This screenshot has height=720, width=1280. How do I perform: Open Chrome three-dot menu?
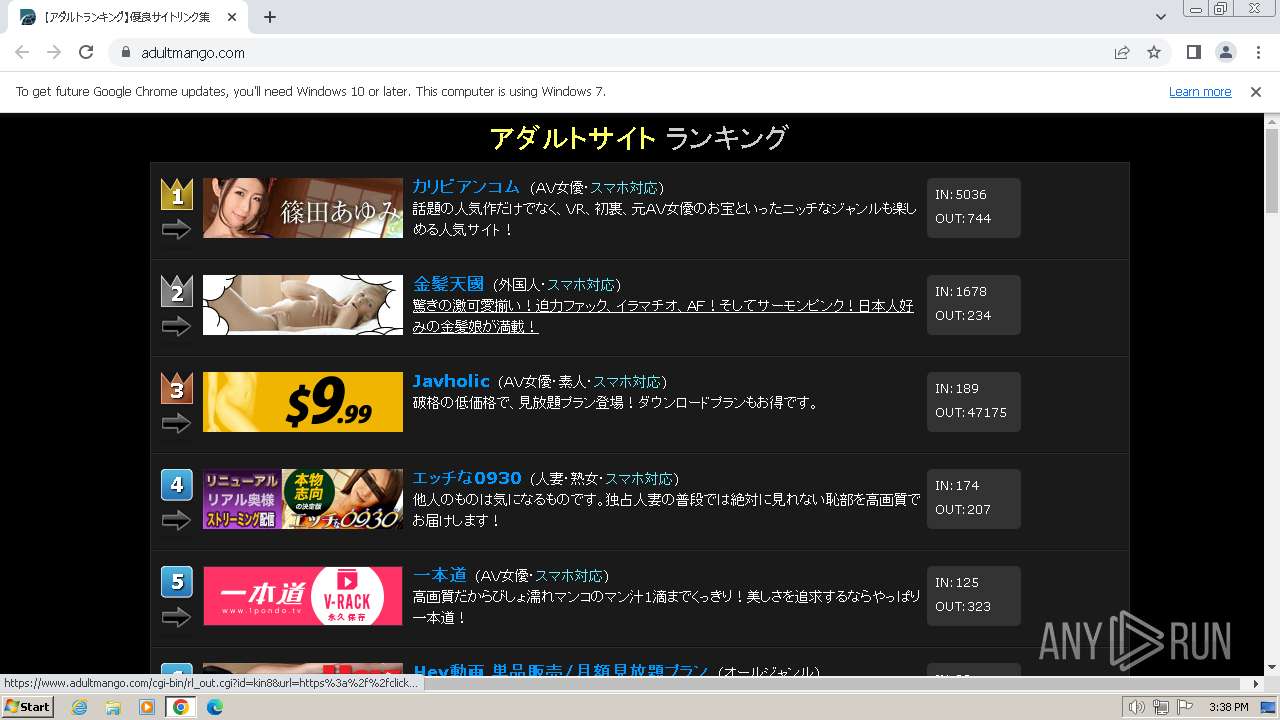click(x=1258, y=52)
